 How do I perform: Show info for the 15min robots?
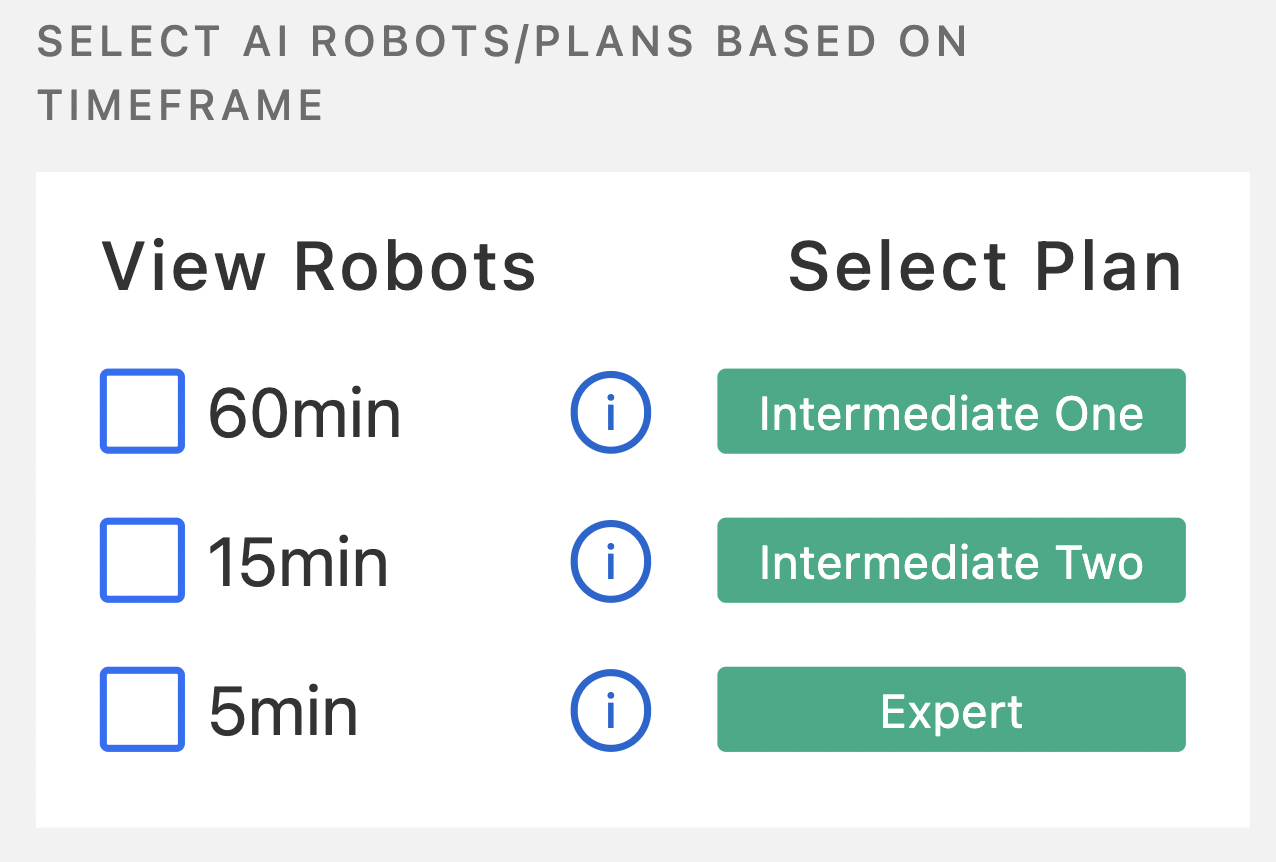611,561
